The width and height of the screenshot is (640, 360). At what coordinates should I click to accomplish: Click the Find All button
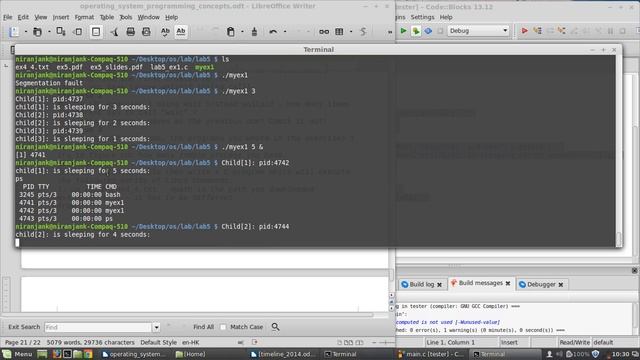click(203, 327)
